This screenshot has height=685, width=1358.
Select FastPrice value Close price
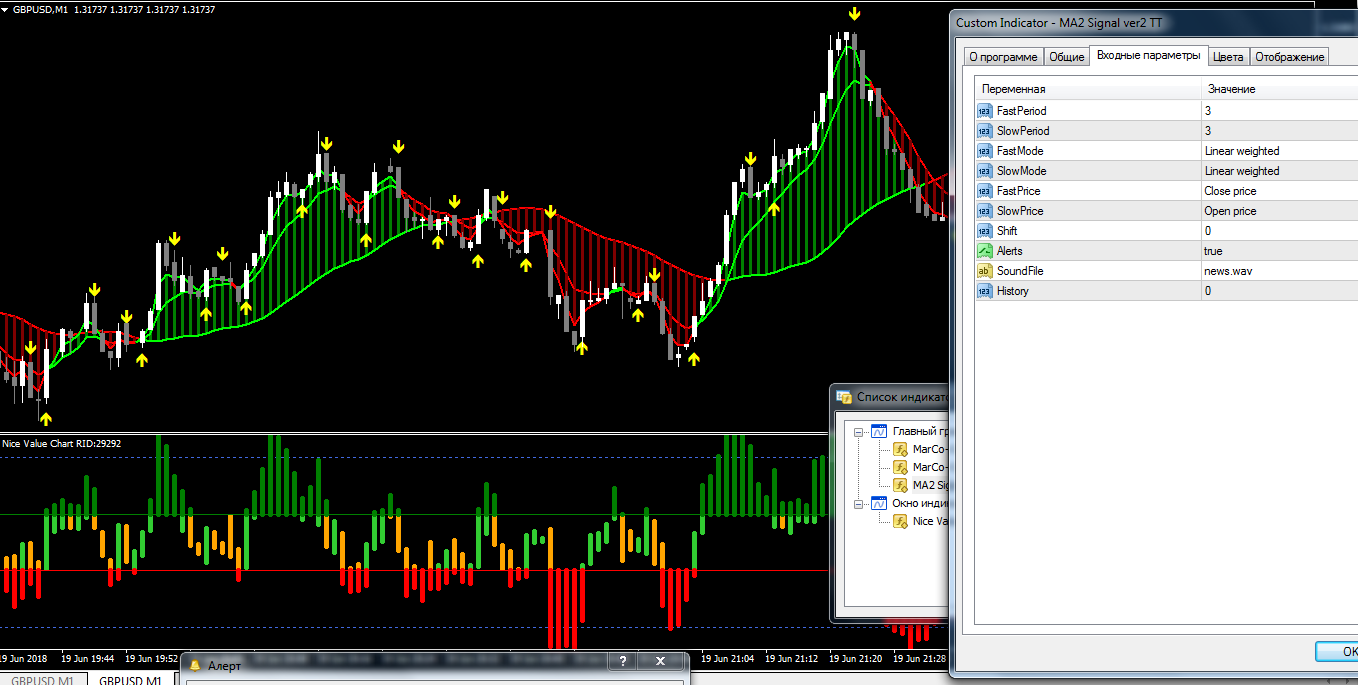pos(1231,191)
